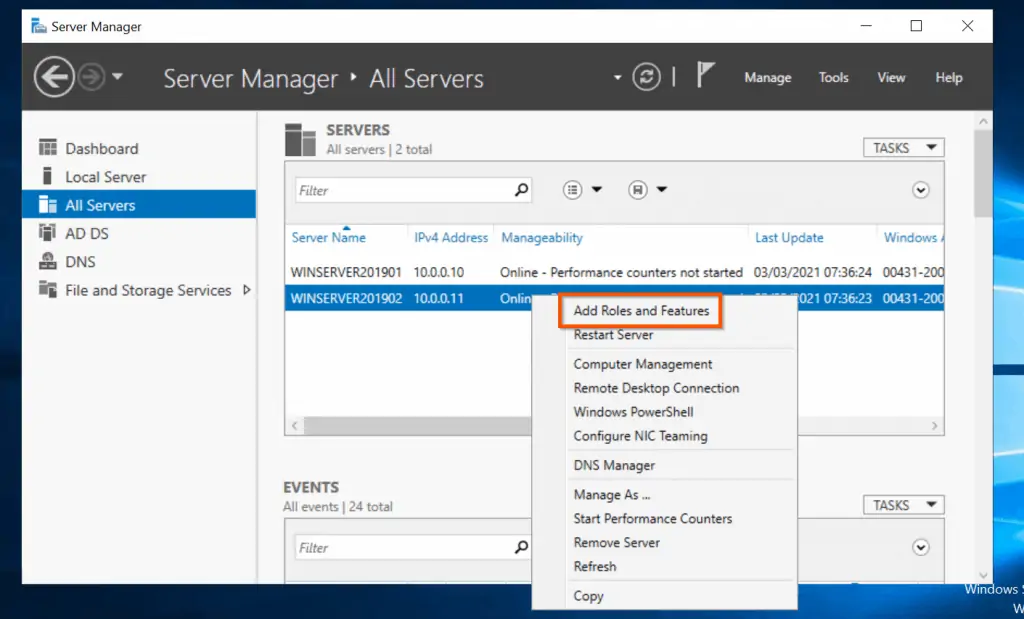Open the Tools menu

tap(833, 78)
